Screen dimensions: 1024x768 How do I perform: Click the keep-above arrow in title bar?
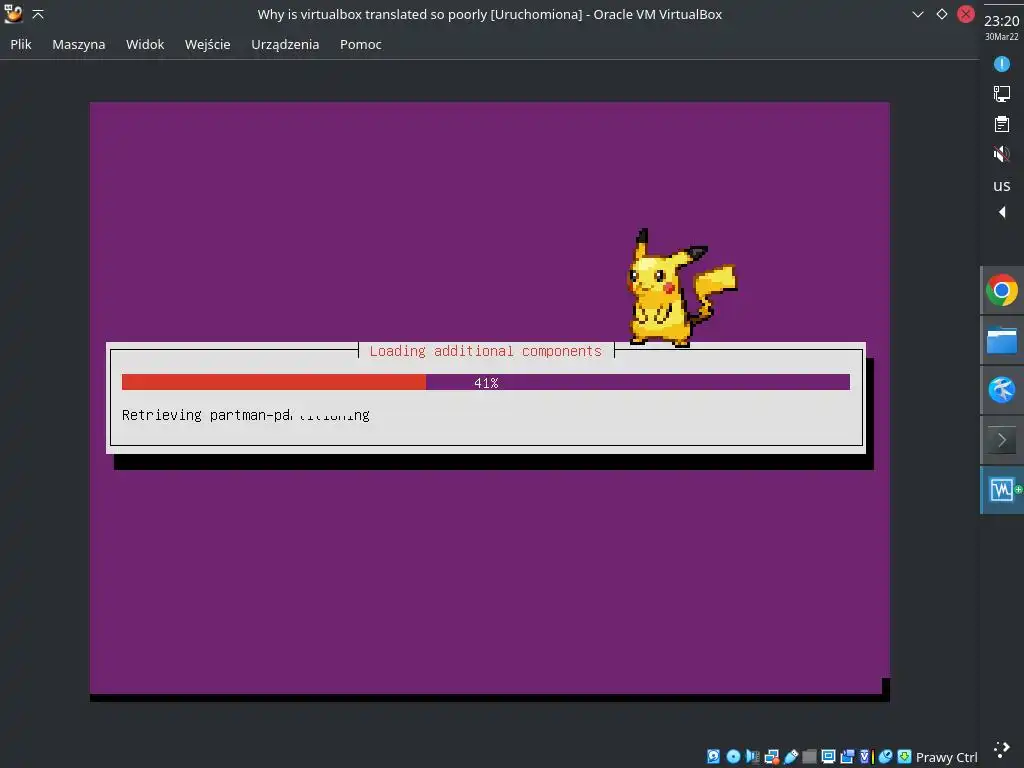pyautogui.click(x=38, y=14)
